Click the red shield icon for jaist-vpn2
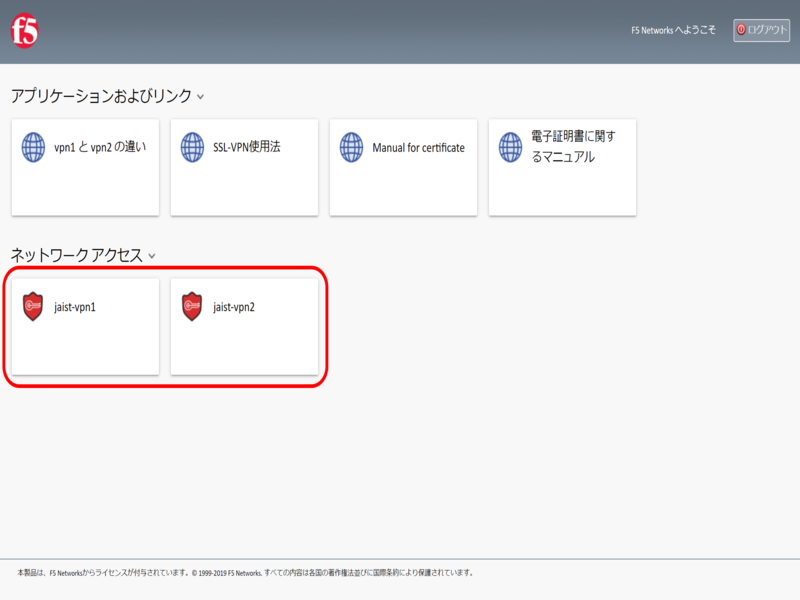Image resolution: width=800 pixels, height=600 pixels. (192, 306)
